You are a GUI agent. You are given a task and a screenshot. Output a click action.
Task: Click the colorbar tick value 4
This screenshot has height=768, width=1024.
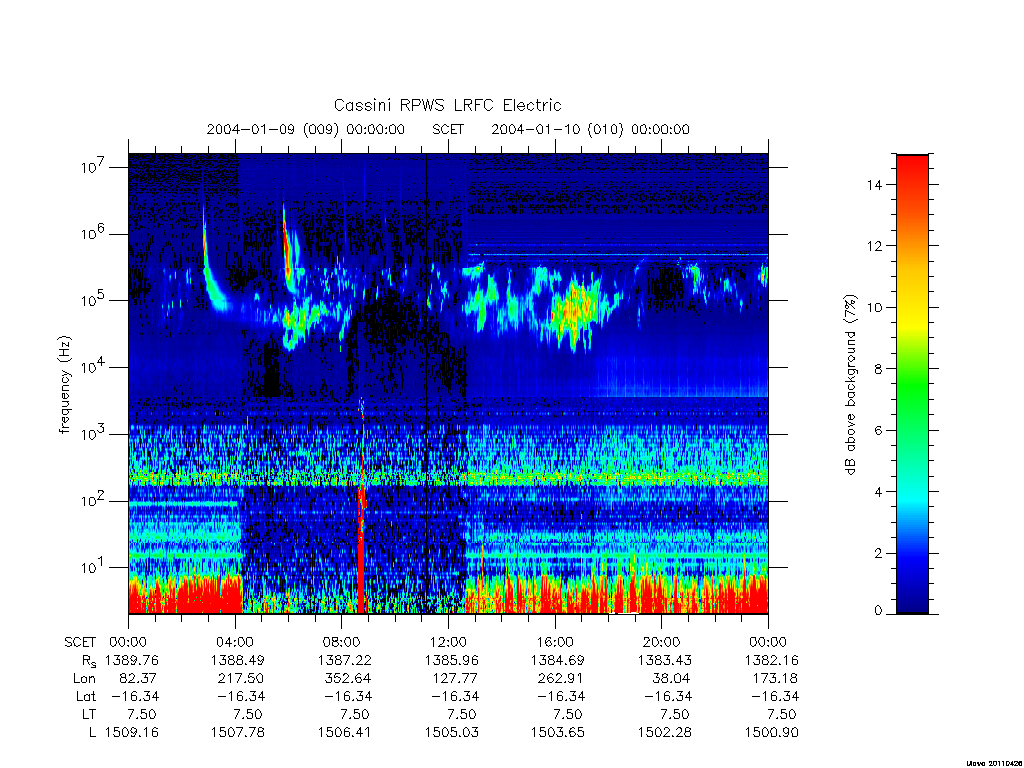(x=878, y=492)
